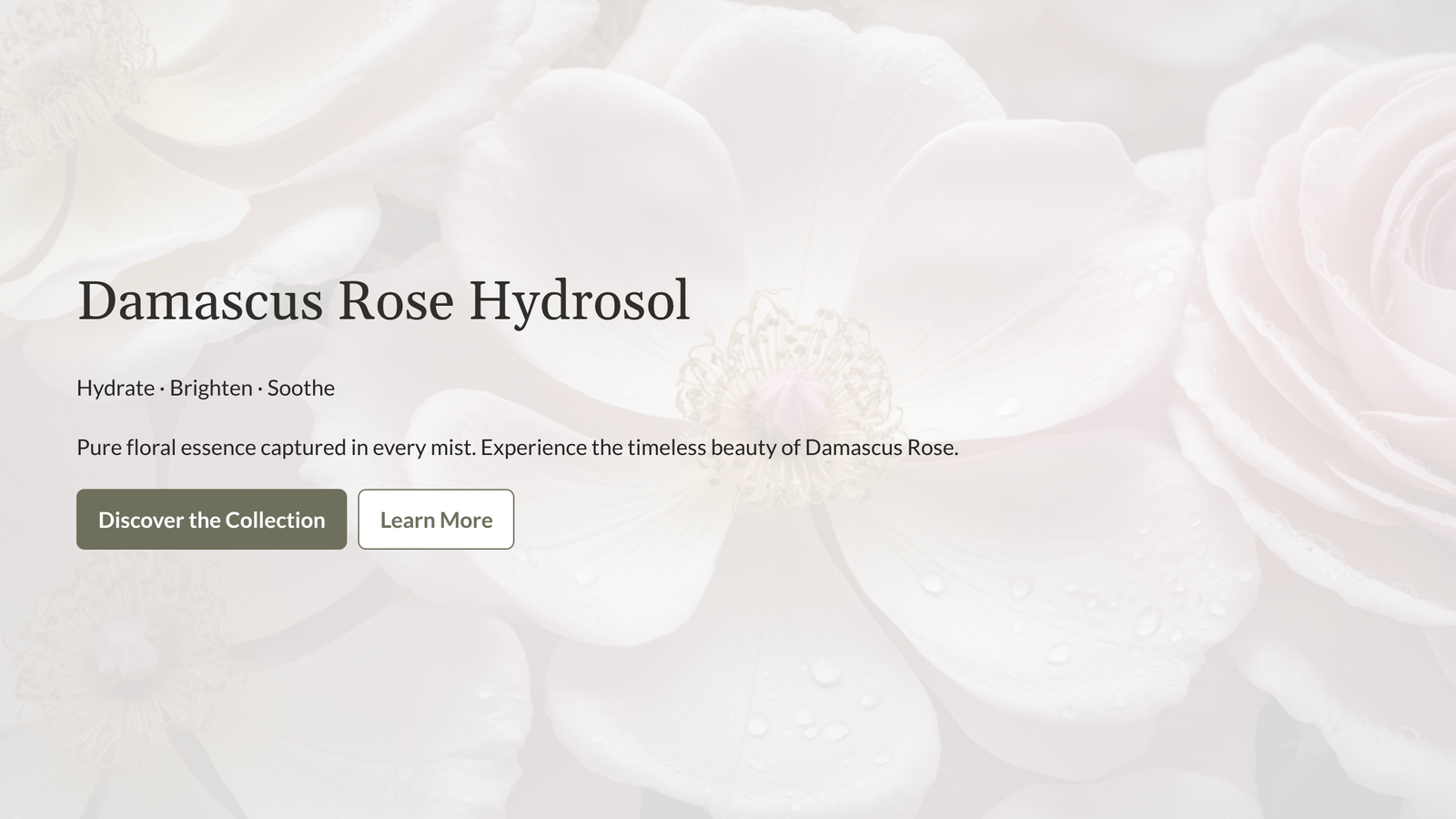Click the first dot separator in the tagline
The image size is (1456, 819).
pos(162,389)
